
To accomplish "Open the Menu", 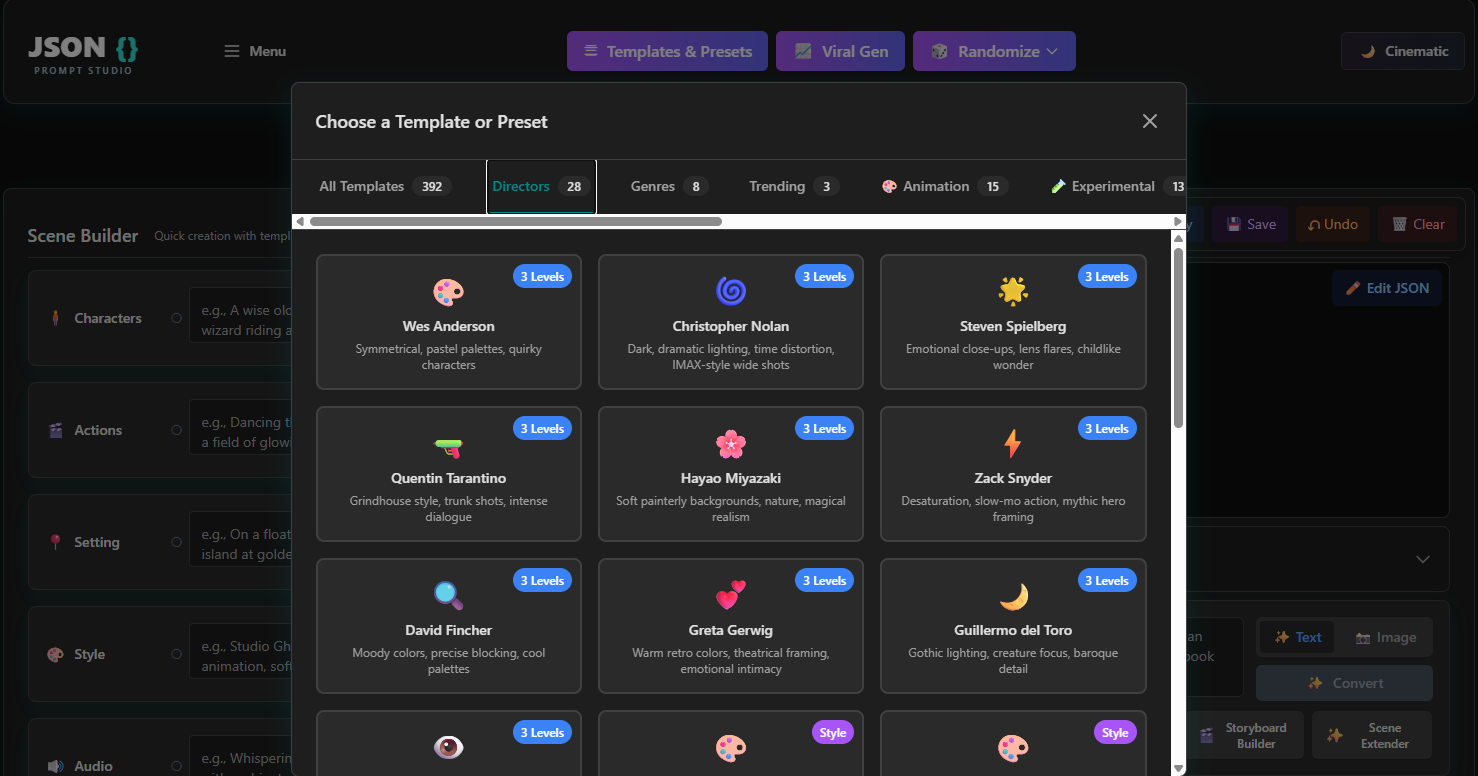I will pyautogui.click(x=255, y=50).
